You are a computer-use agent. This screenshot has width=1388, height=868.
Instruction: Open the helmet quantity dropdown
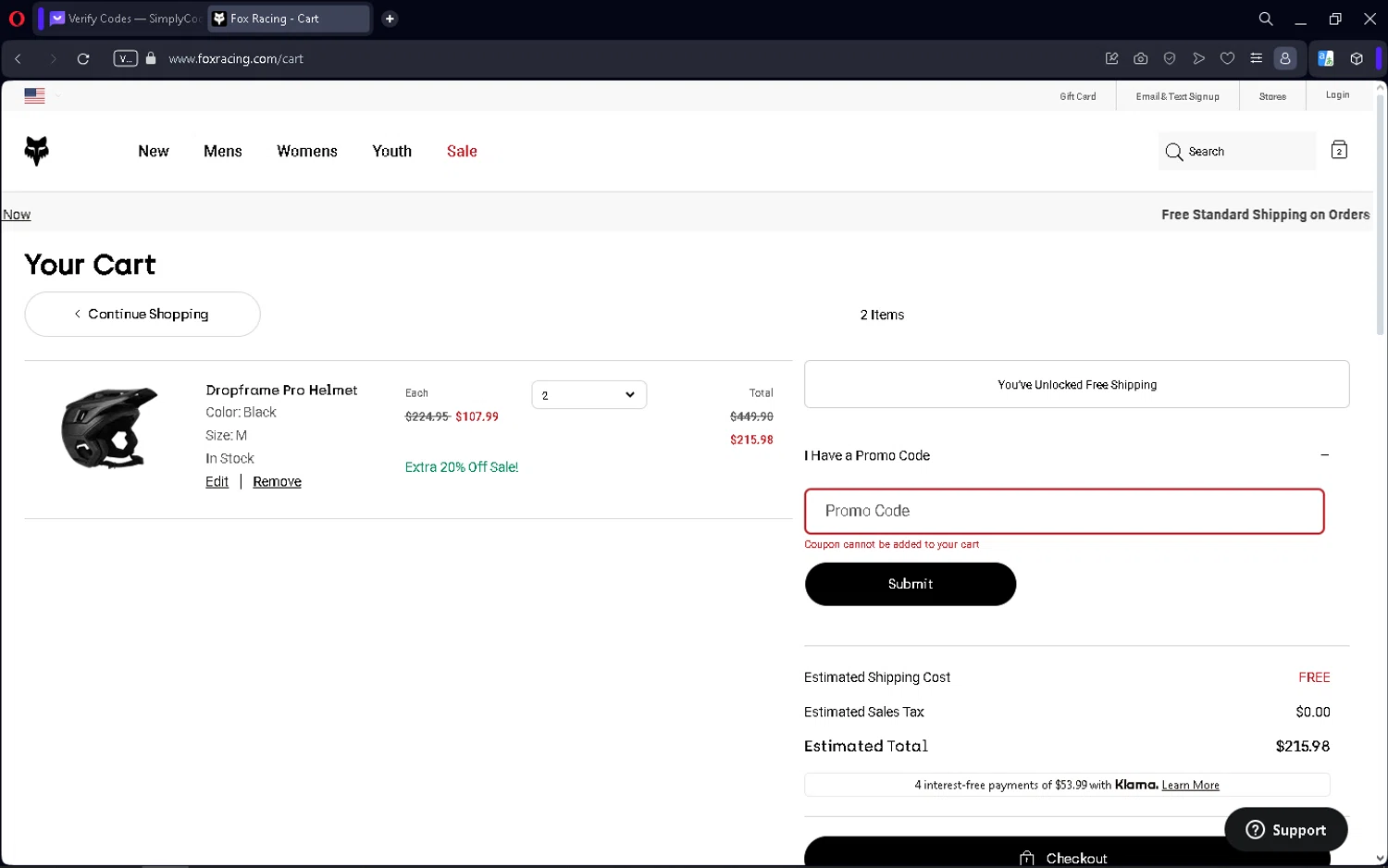589,395
